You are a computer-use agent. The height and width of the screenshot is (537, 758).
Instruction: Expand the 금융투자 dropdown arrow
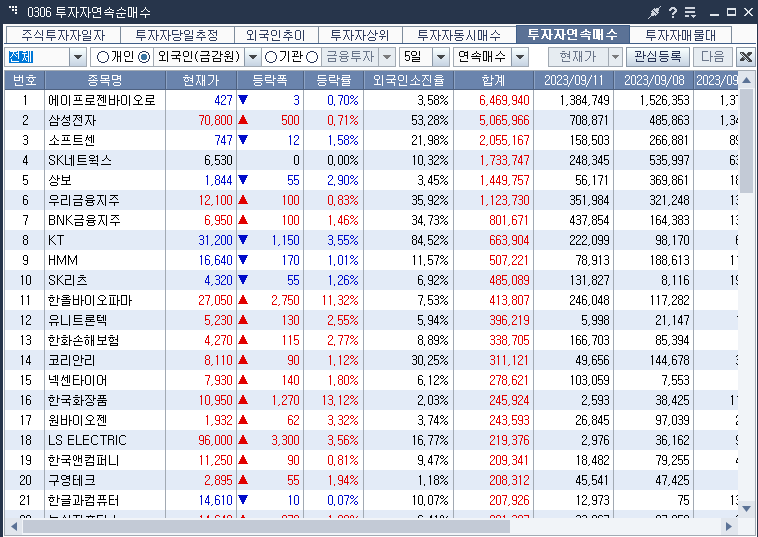coord(387,57)
